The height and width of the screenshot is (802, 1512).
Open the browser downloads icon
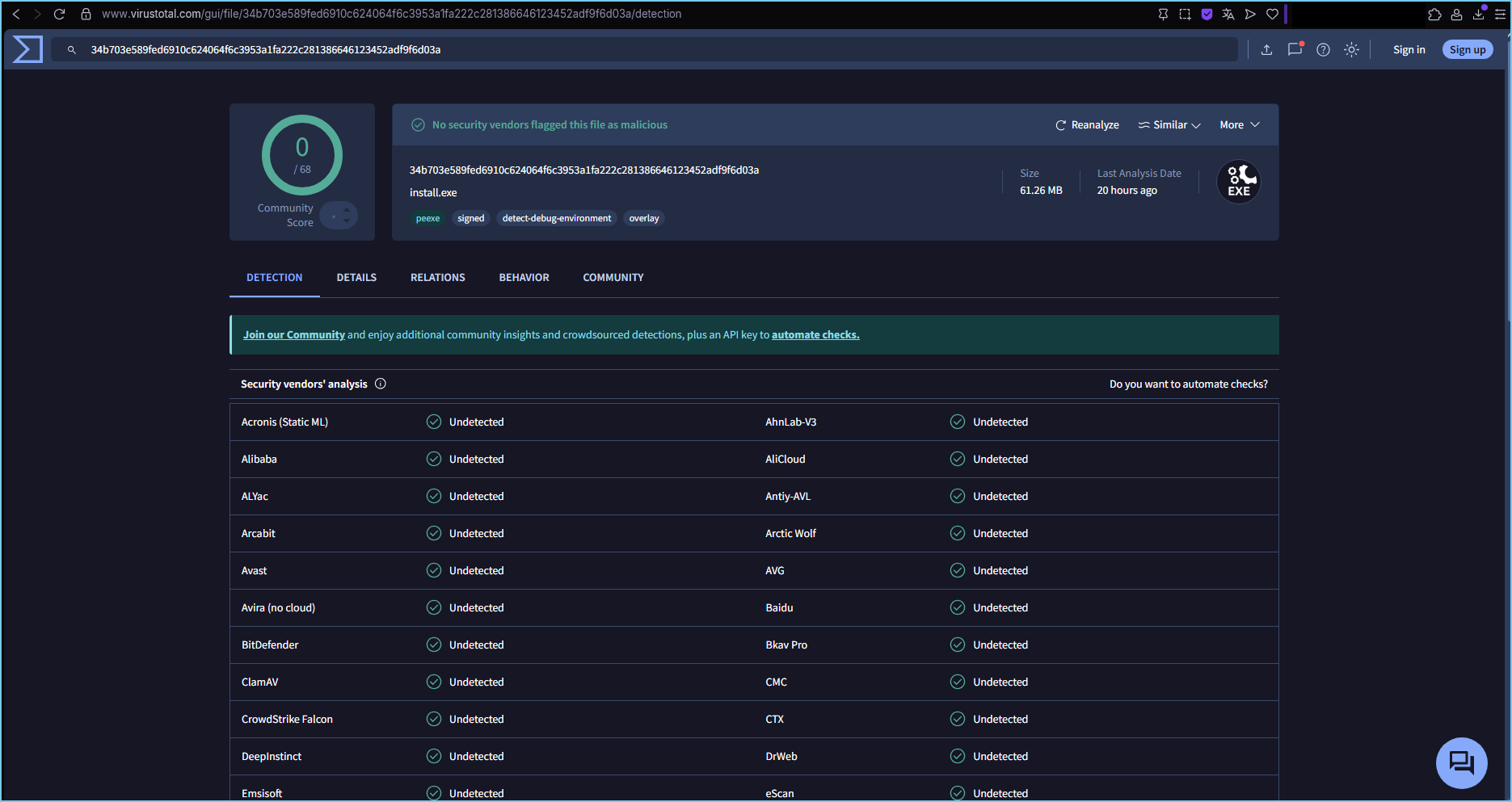(1479, 13)
